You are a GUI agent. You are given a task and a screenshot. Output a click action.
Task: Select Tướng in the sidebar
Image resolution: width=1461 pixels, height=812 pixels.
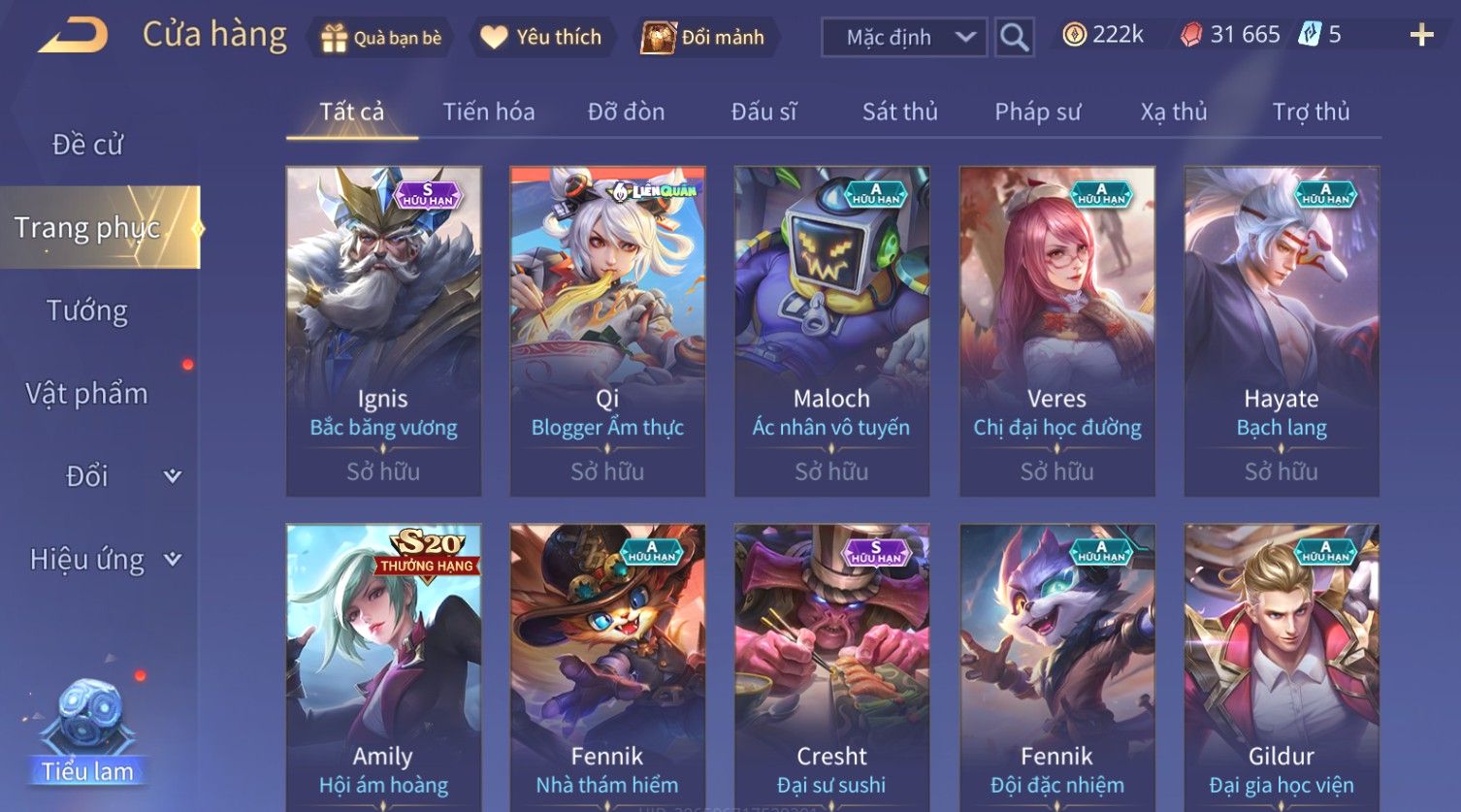click(x=87, y=310)
